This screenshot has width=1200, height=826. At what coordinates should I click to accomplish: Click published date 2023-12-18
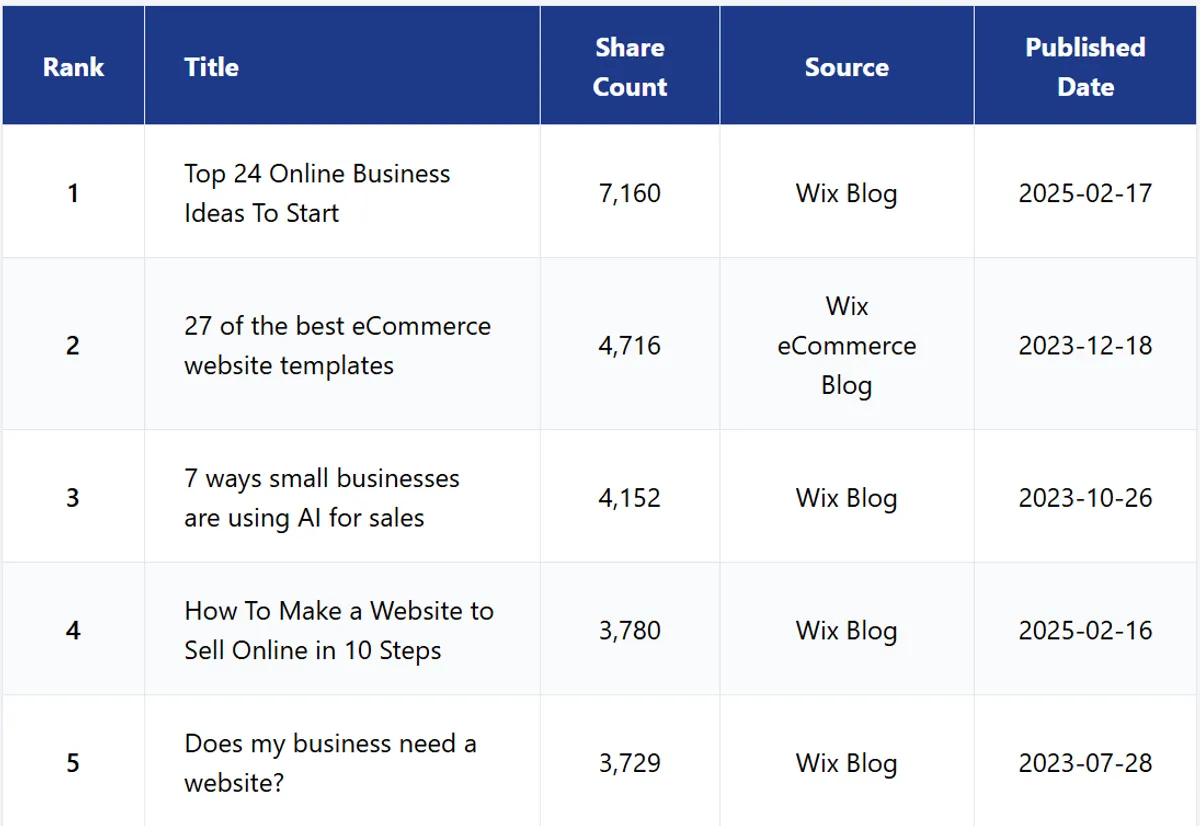pos(1085,346)
